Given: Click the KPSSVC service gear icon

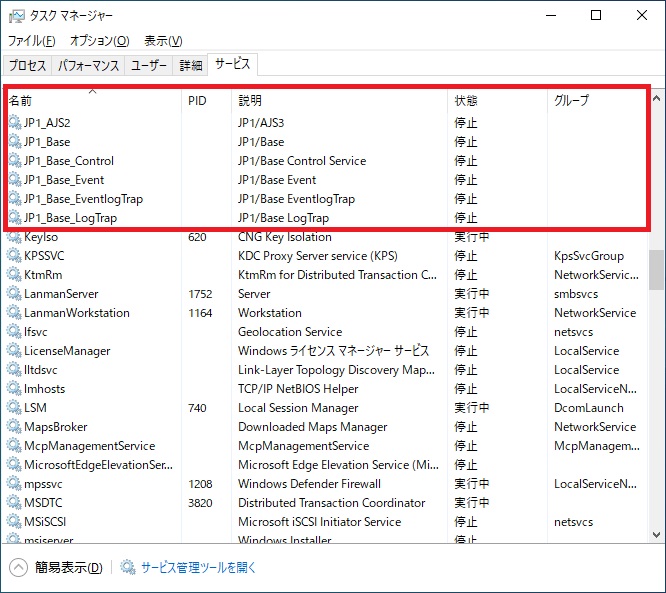Looking at the screenshot, I should 14,256.
